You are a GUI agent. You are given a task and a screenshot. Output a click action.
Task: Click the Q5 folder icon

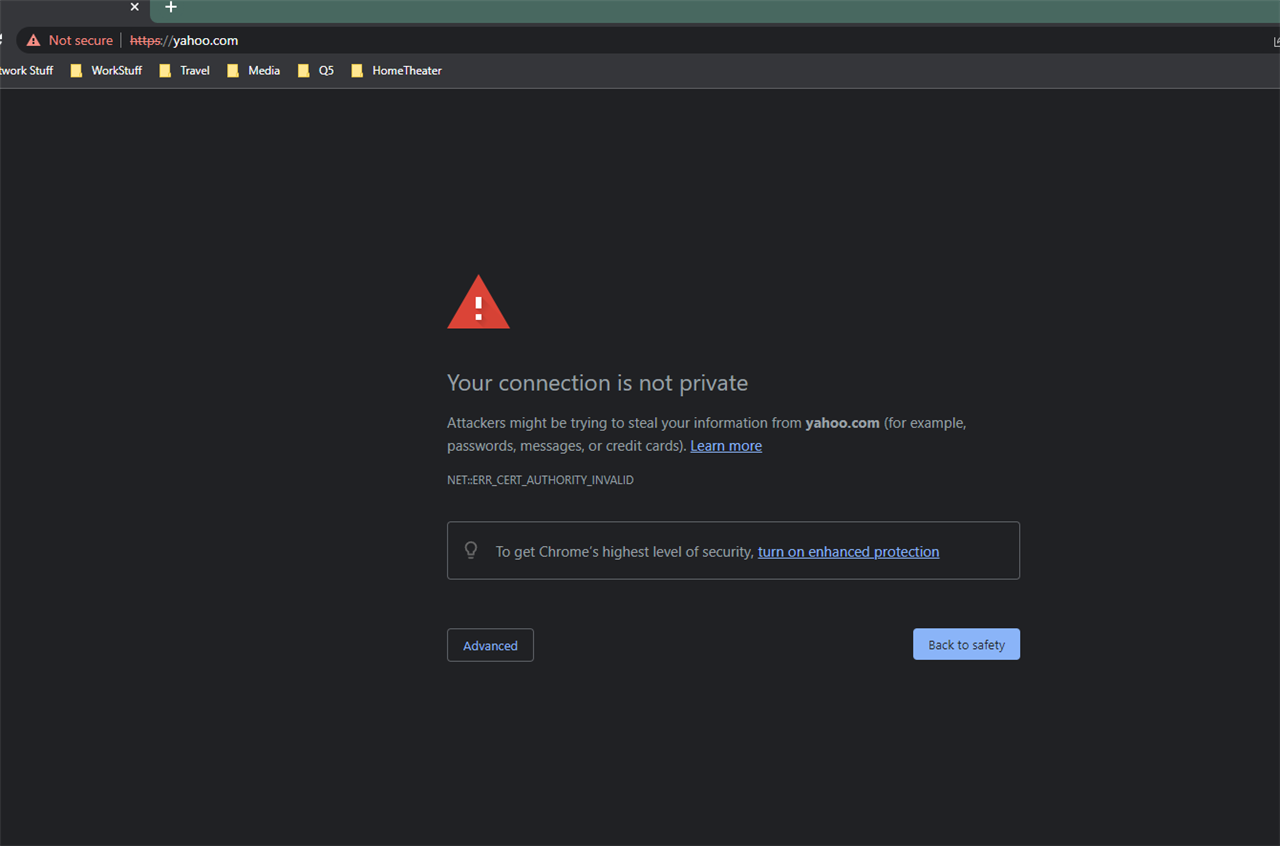click(304, 70)
